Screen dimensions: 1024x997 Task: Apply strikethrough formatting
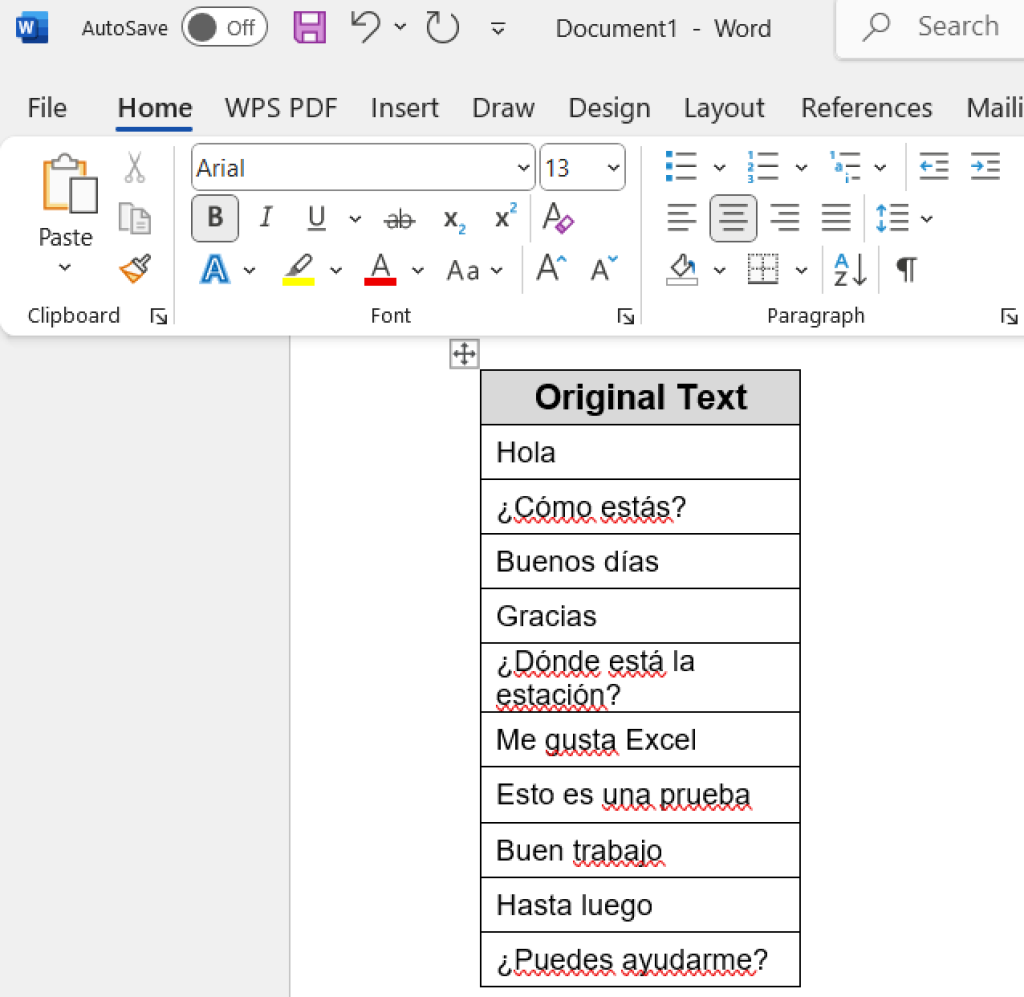coord(399,218)
